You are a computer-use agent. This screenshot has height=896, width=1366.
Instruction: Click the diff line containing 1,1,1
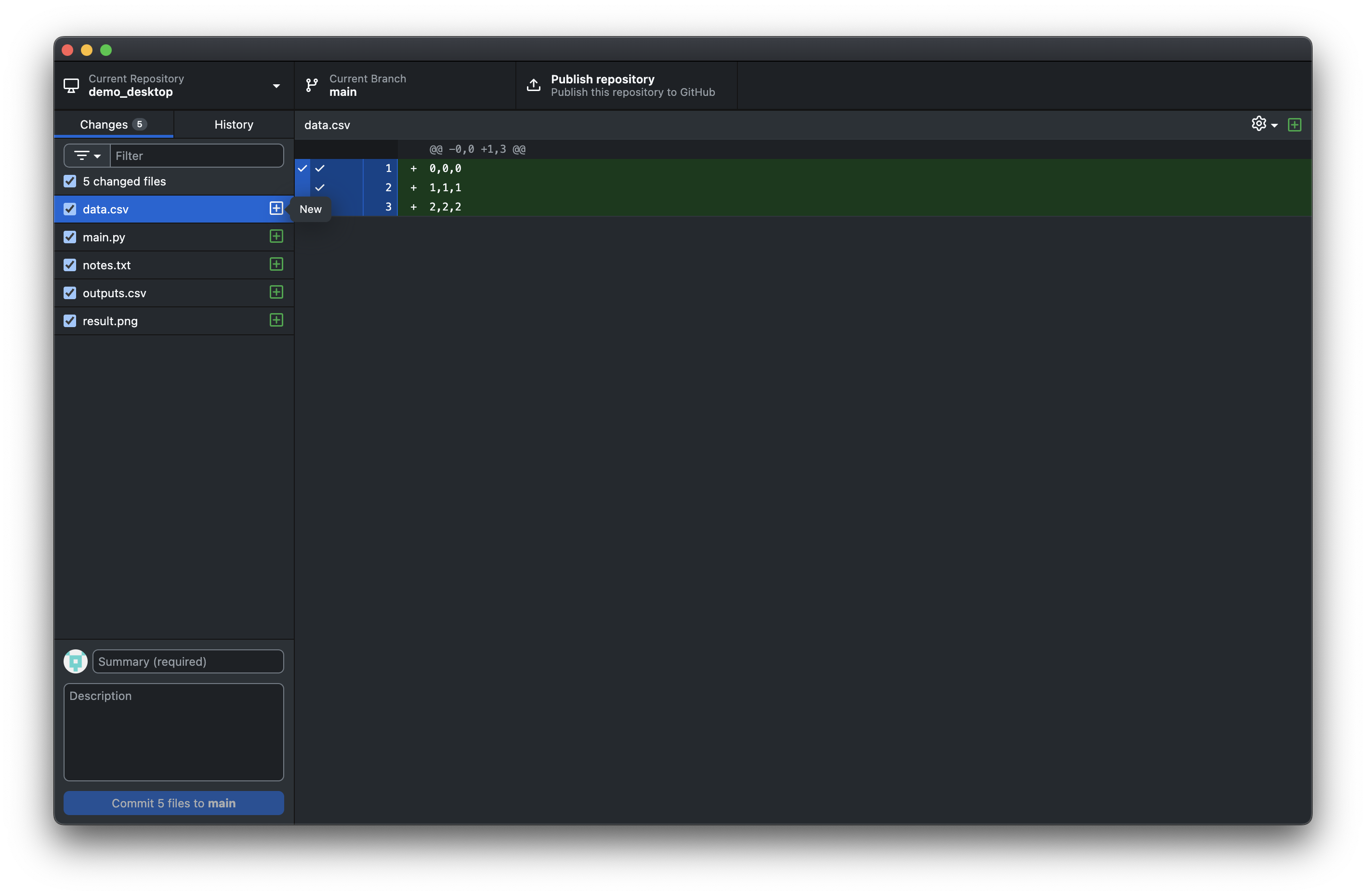click(855, 188)
